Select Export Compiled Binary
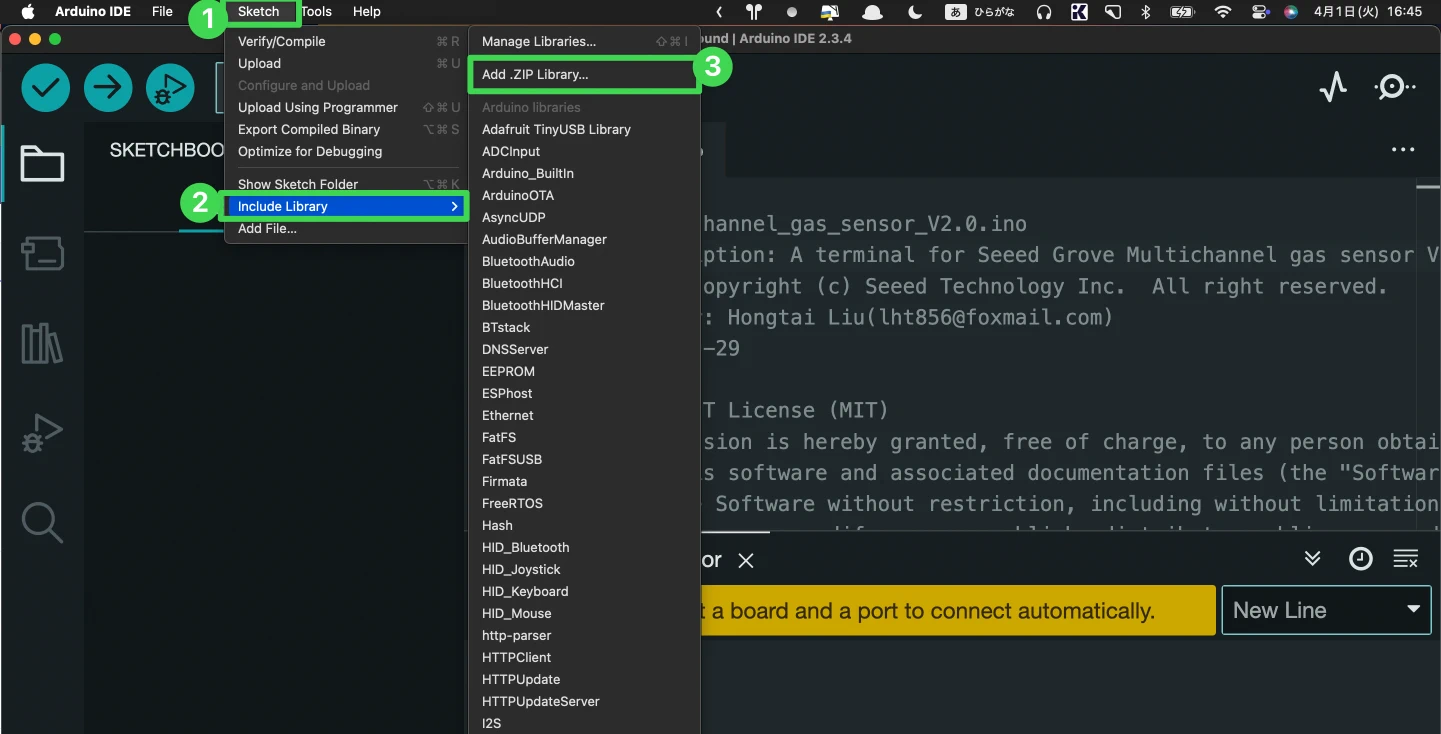The image size is (1441, 734). tap(348, 129)
